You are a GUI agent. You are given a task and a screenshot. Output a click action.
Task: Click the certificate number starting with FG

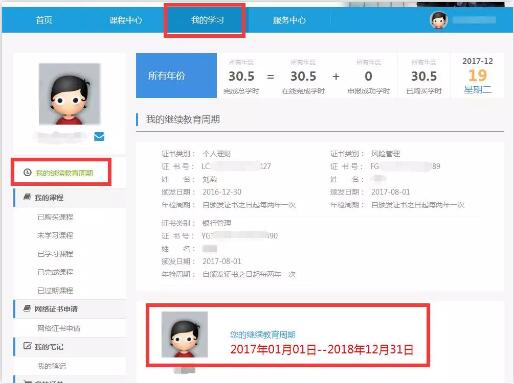click(405, 166)
